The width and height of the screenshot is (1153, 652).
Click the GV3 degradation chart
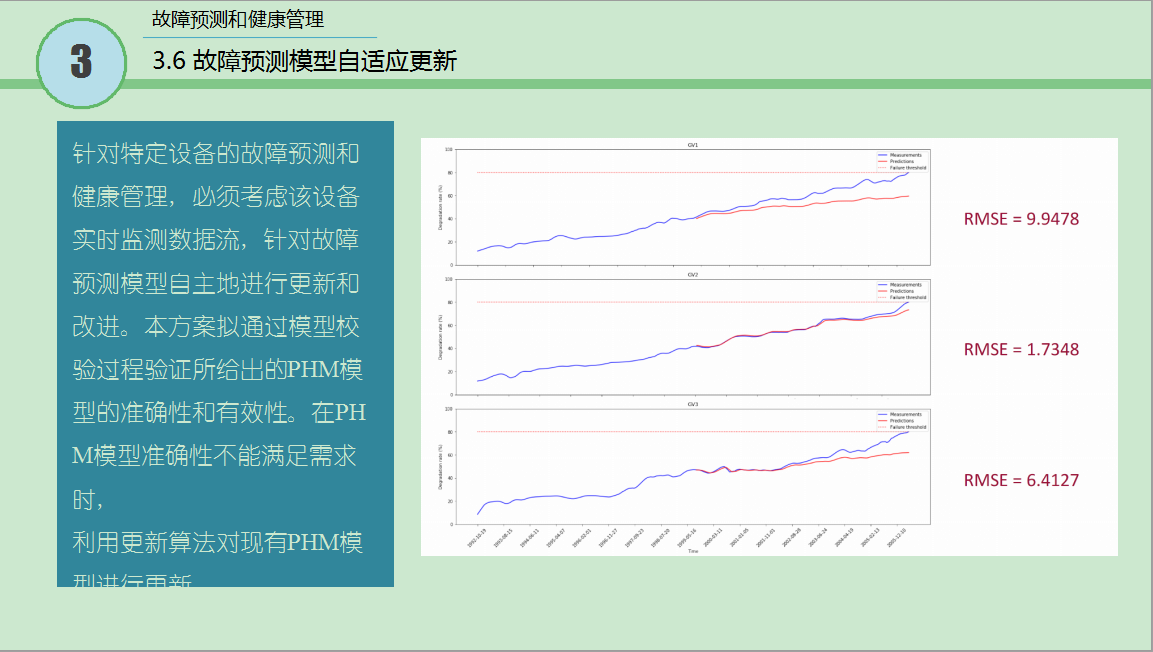pyautogui.click(x=693, y=466)
